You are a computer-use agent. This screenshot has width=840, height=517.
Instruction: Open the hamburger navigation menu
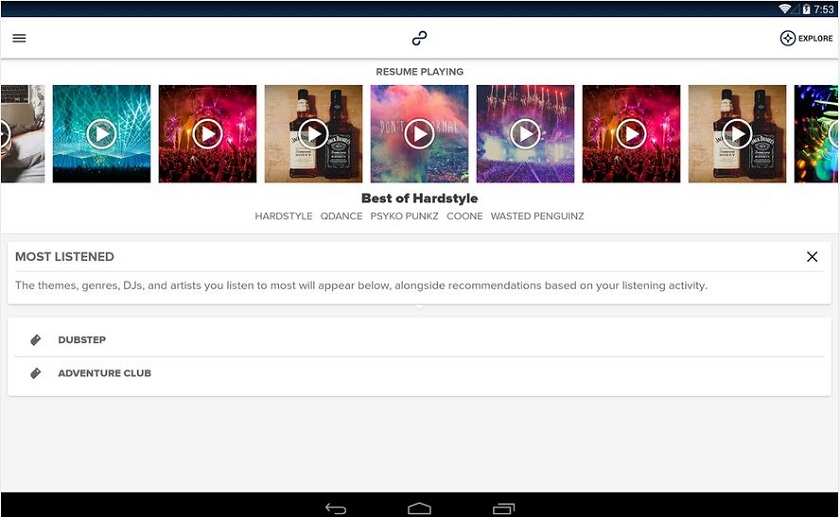tap(19, 38)
